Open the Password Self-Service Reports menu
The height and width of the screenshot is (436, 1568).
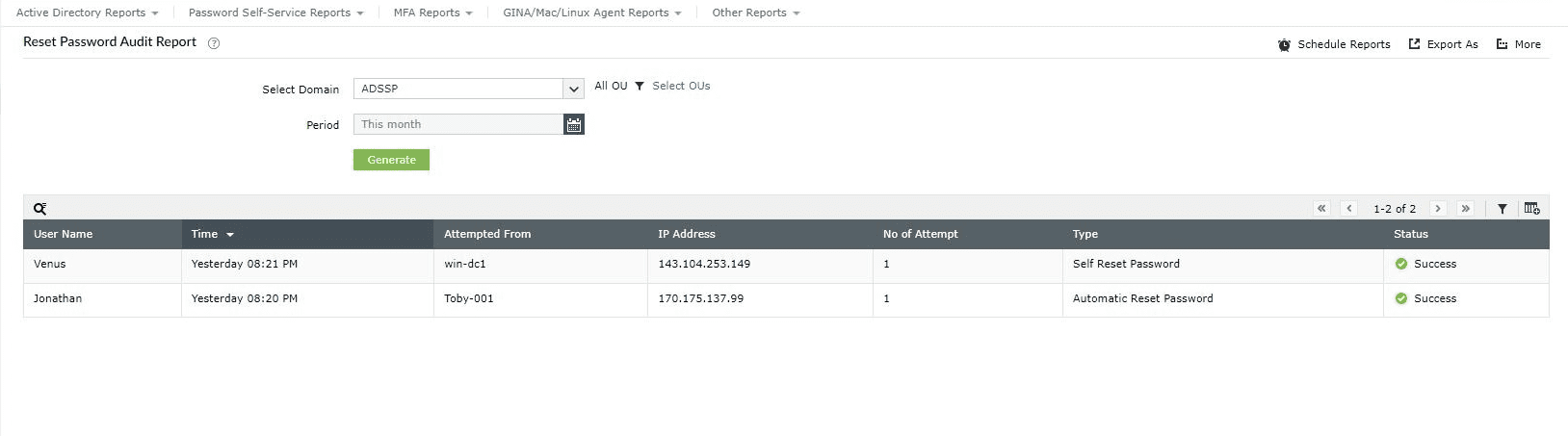[x=275, y=13]
